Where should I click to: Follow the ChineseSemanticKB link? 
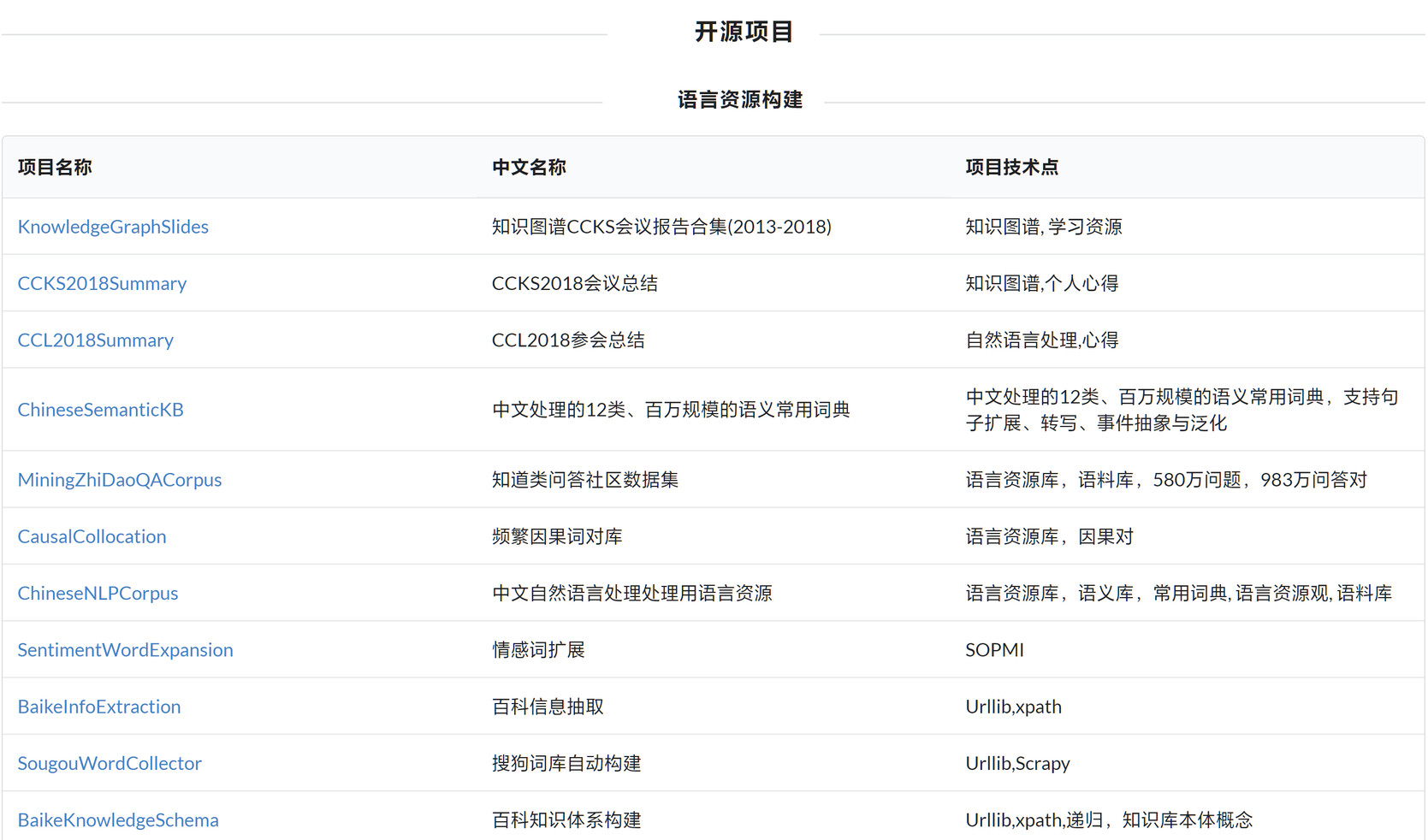coord(100,410)
